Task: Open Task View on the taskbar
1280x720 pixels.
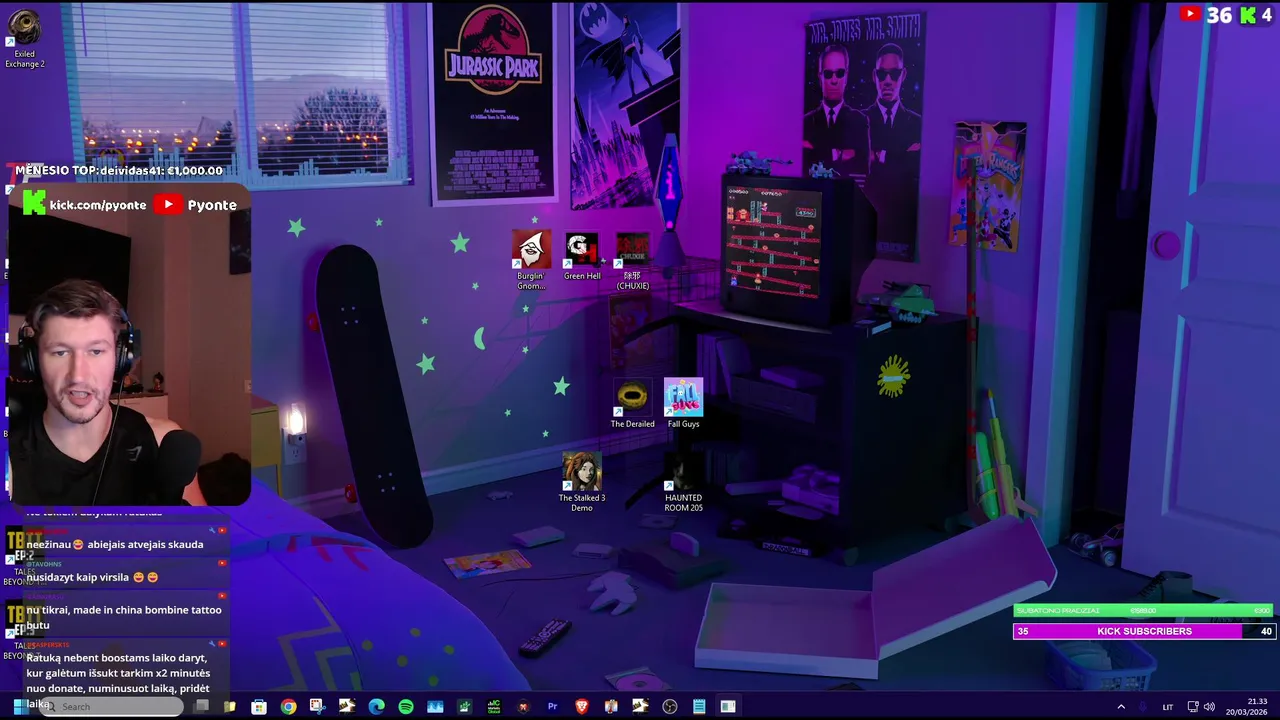Action: pyautogui.click(x=201, y=706)
